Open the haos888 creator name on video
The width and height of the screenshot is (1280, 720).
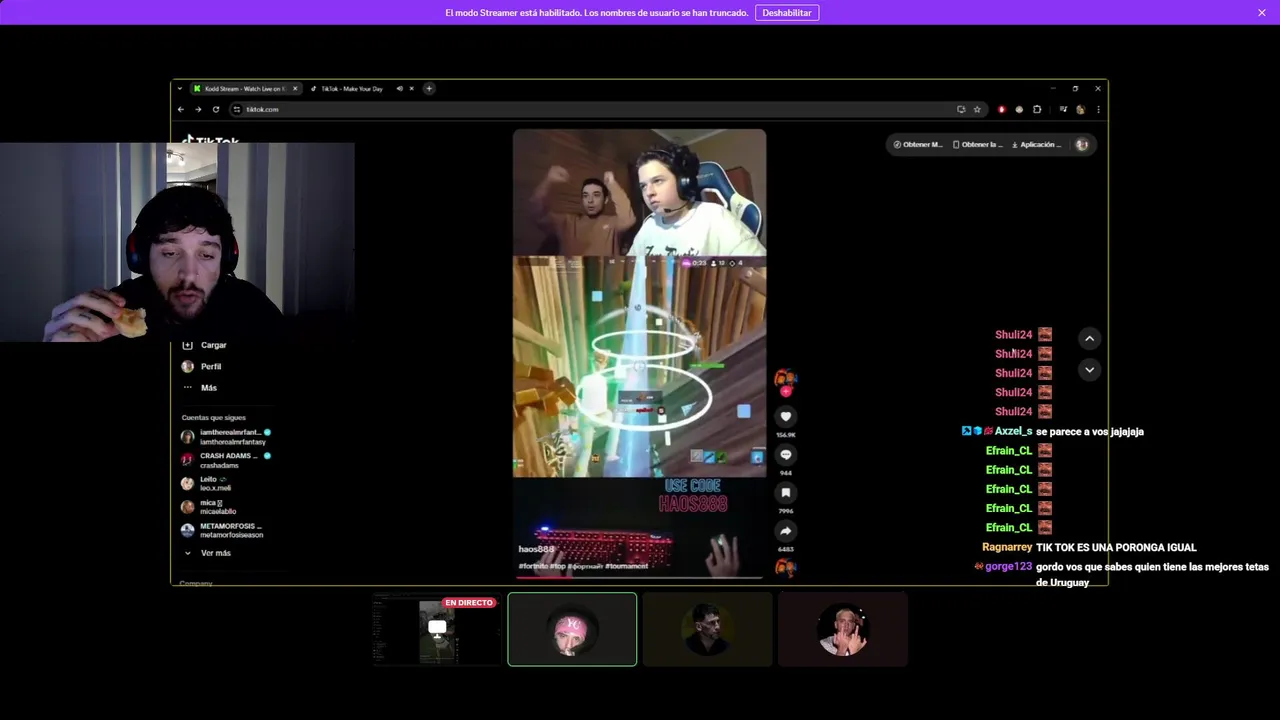click(536, 549)
